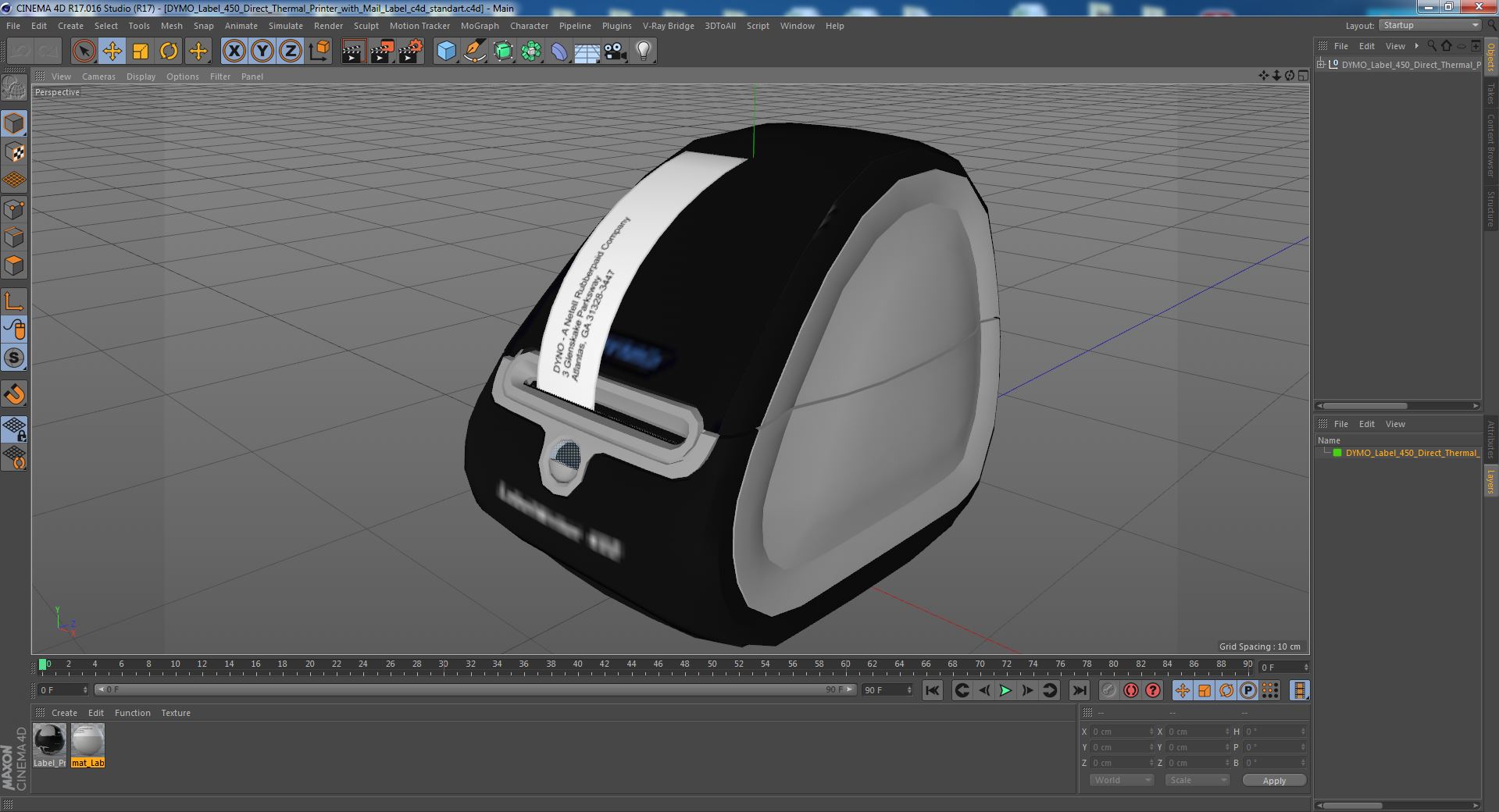Open viewport Options menu
Screen dimensions: 1499x812
tap(182, 77)
